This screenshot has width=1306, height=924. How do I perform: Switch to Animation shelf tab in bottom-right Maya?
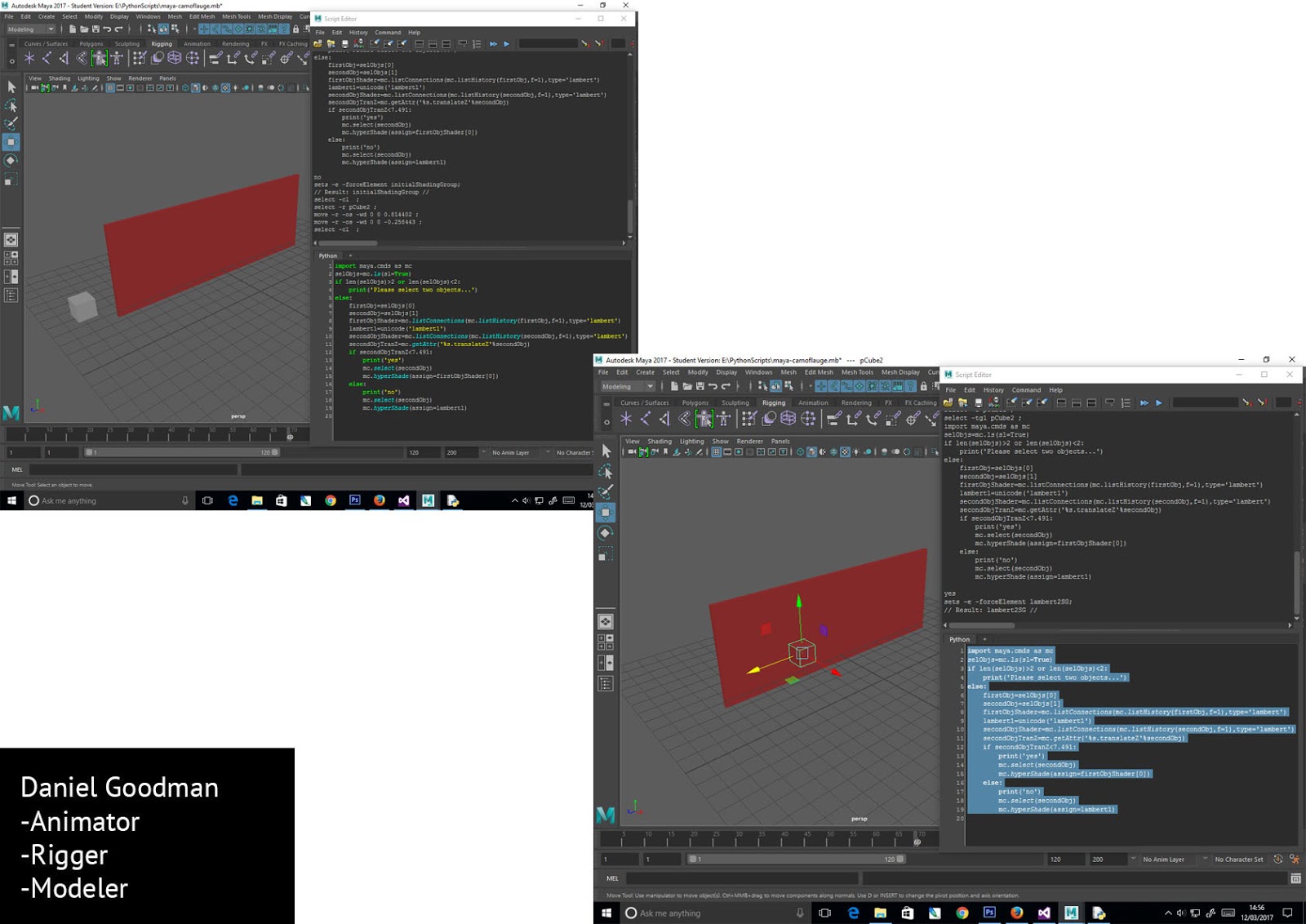coord(813,402)
